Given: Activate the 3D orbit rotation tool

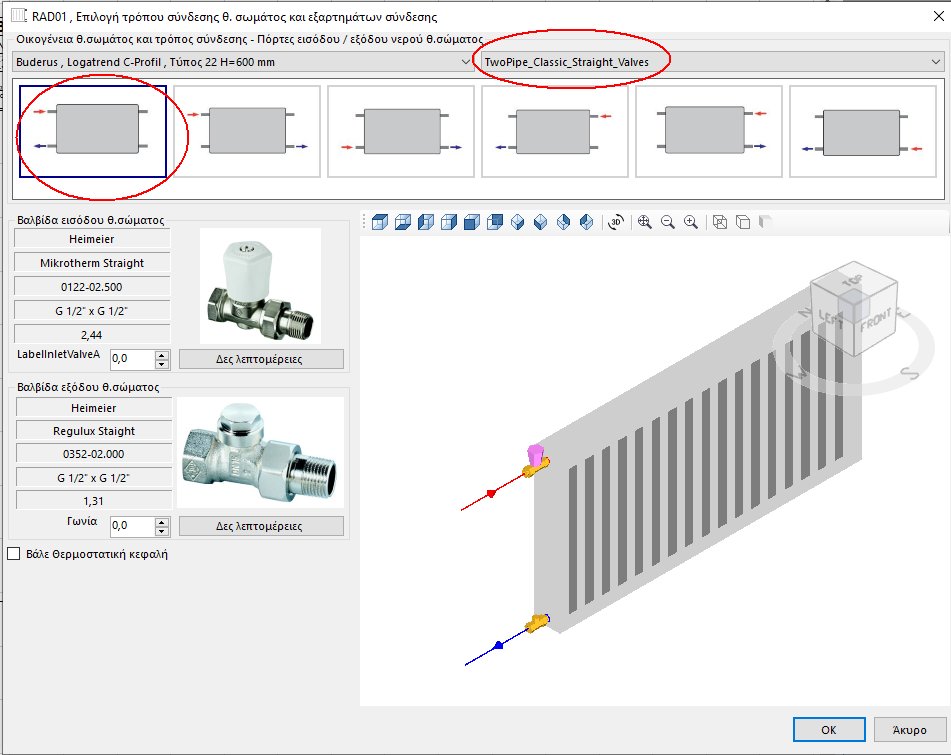Looking at the screenshot, I should coord(616,222).
